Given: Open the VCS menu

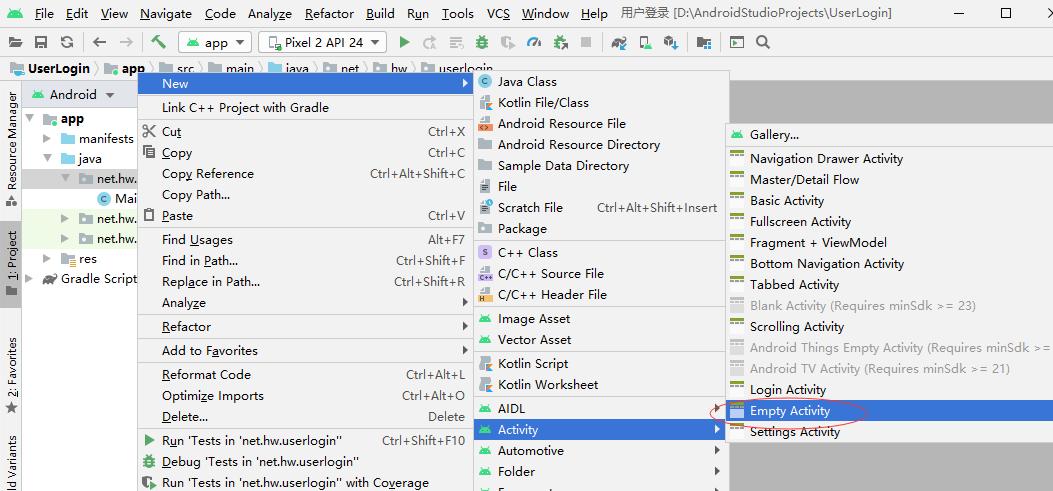Looking at the screenshot, I should (498, 13).
